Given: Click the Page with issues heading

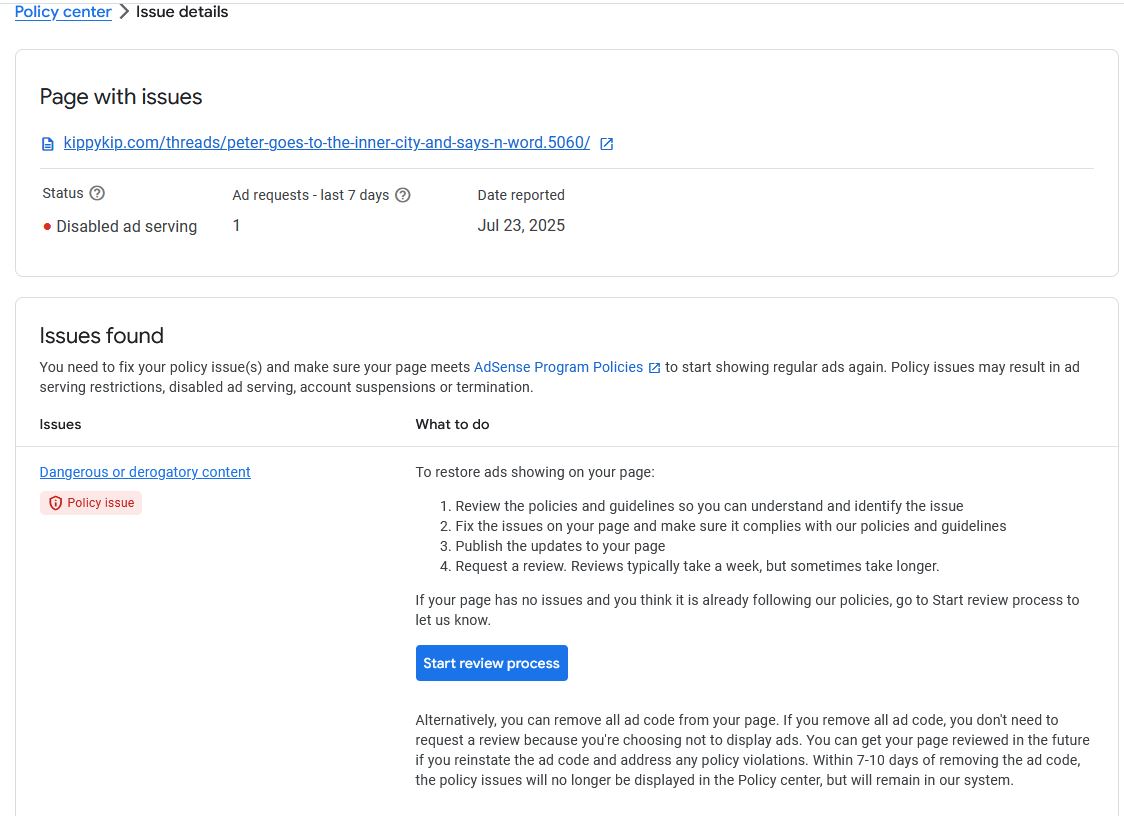Looking at the screenshot, I should tap(121, 97).
